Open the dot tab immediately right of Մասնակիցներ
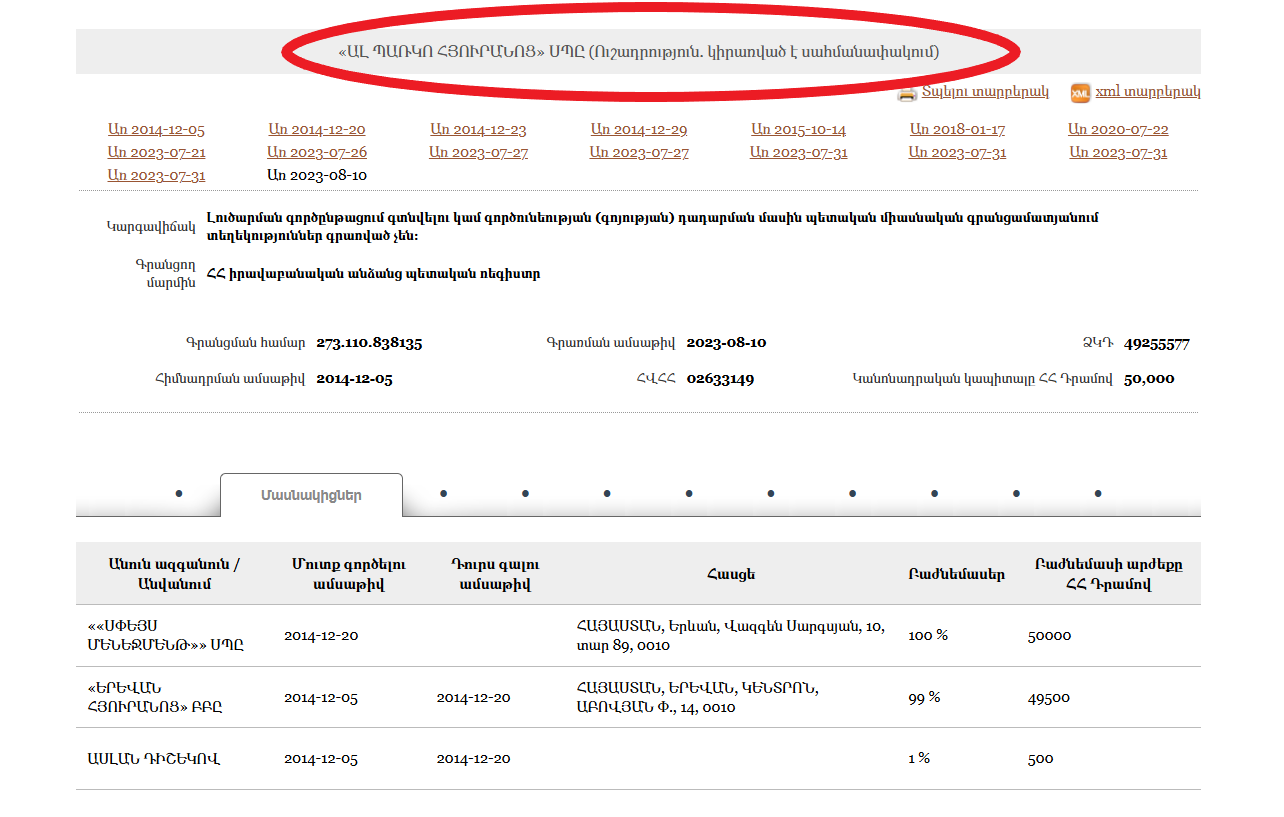 point(443,493)
